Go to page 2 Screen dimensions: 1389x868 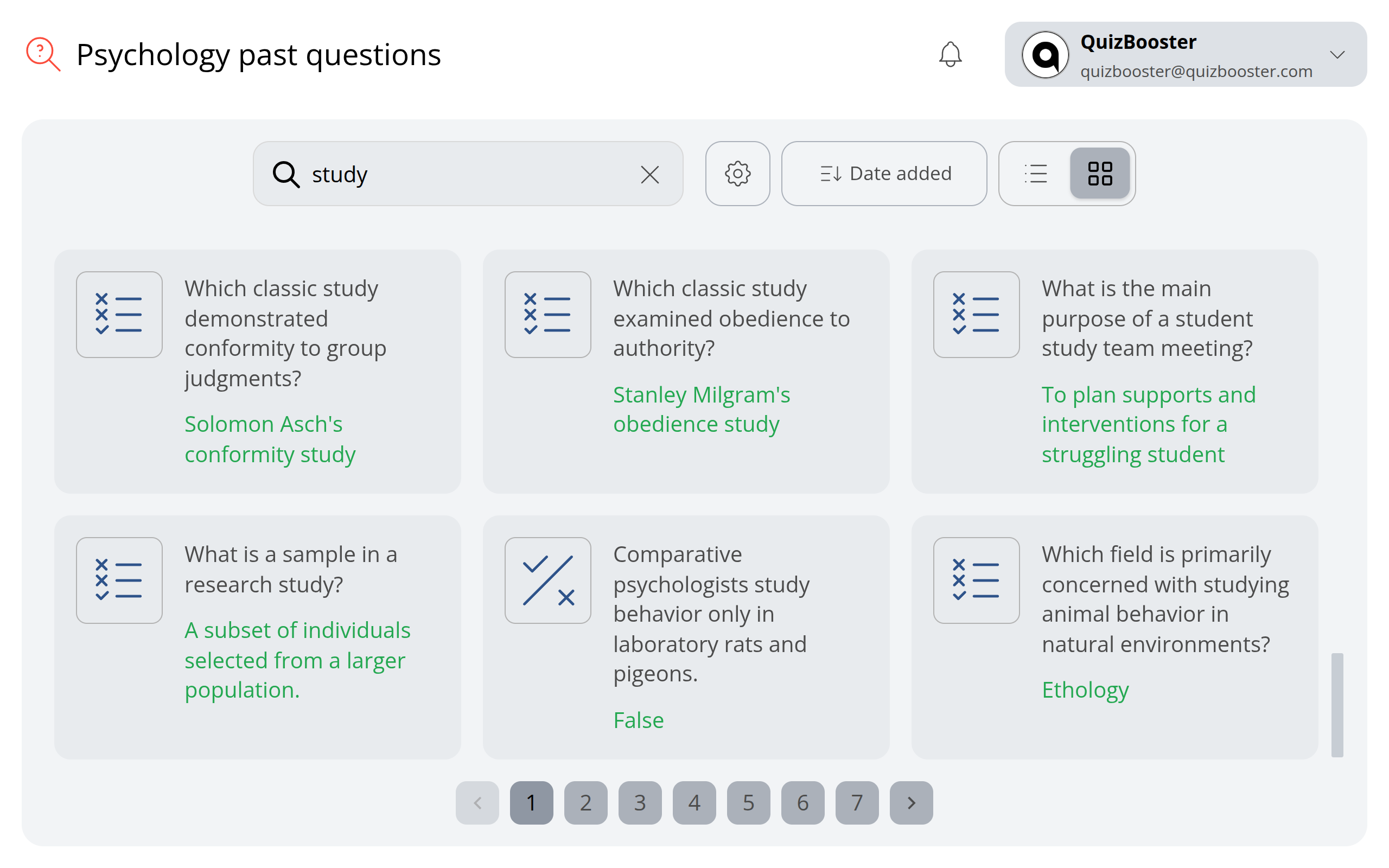click(585, 802)
